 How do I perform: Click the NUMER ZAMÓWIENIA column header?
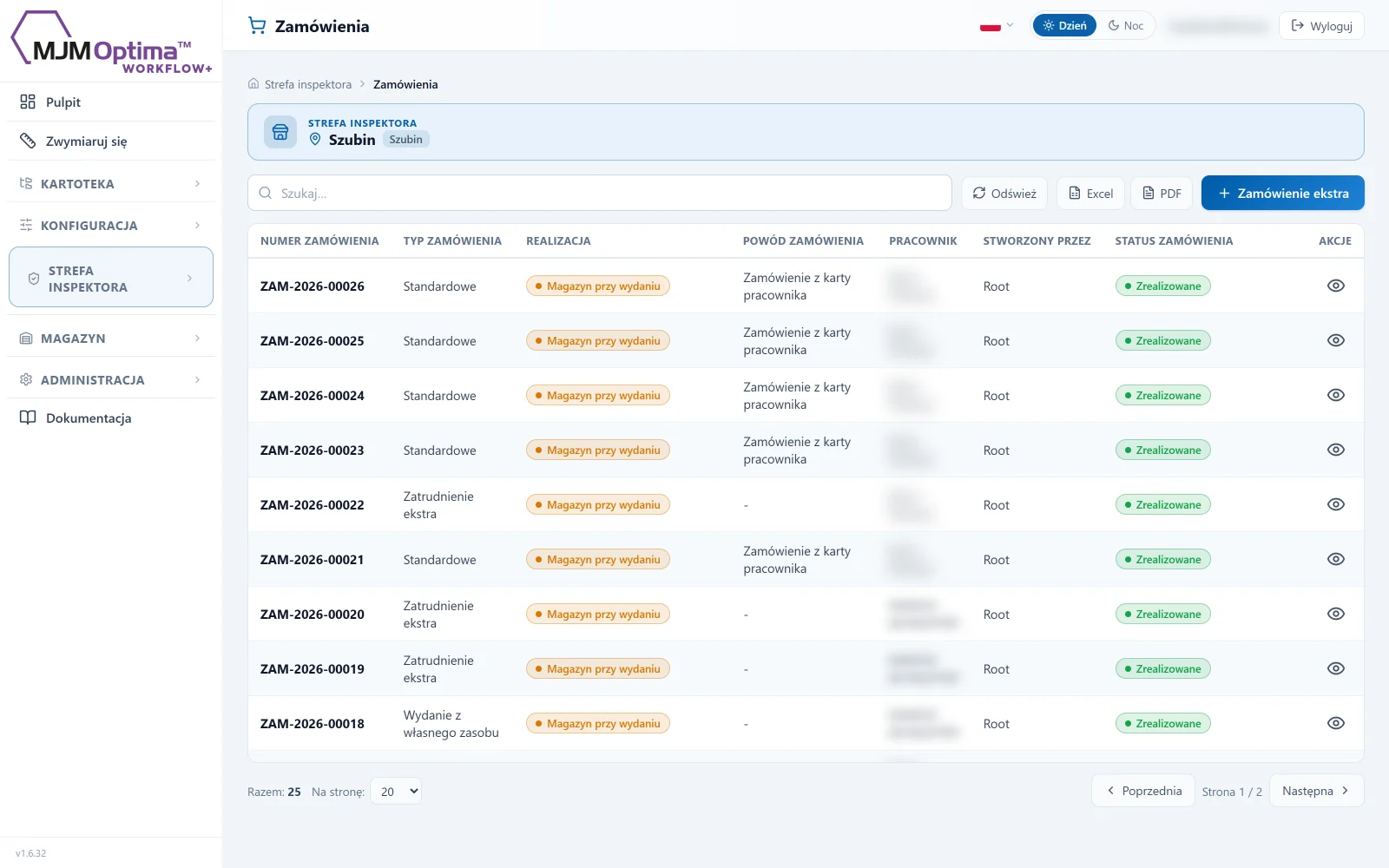pos(319,240)
